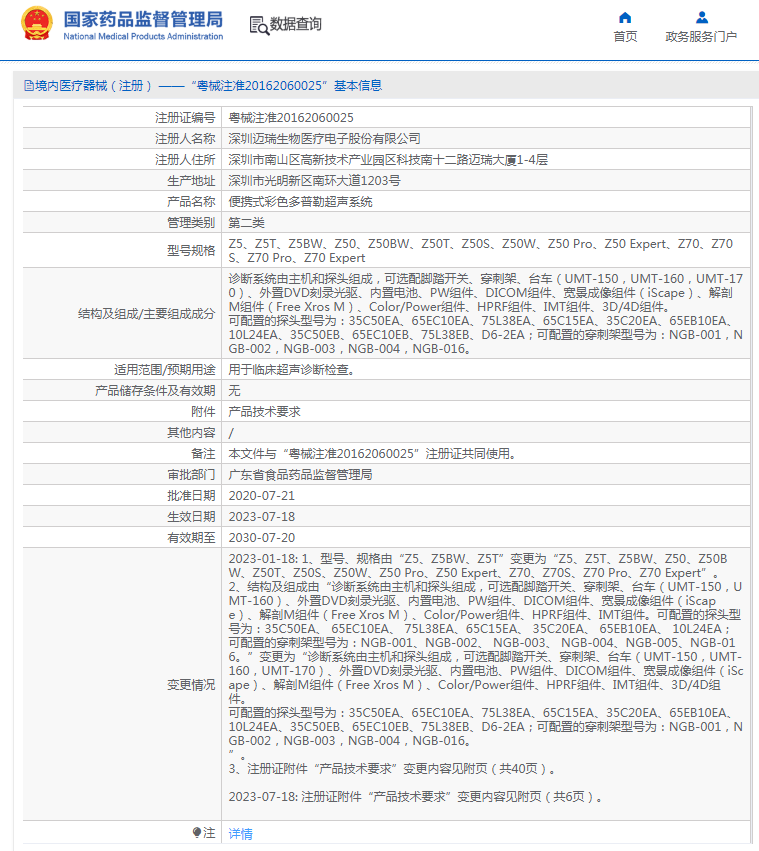The height and width of the screenshot is (851, 759).
Task: Click the document icon before 境内医疗器械
Action: (29, 86)
